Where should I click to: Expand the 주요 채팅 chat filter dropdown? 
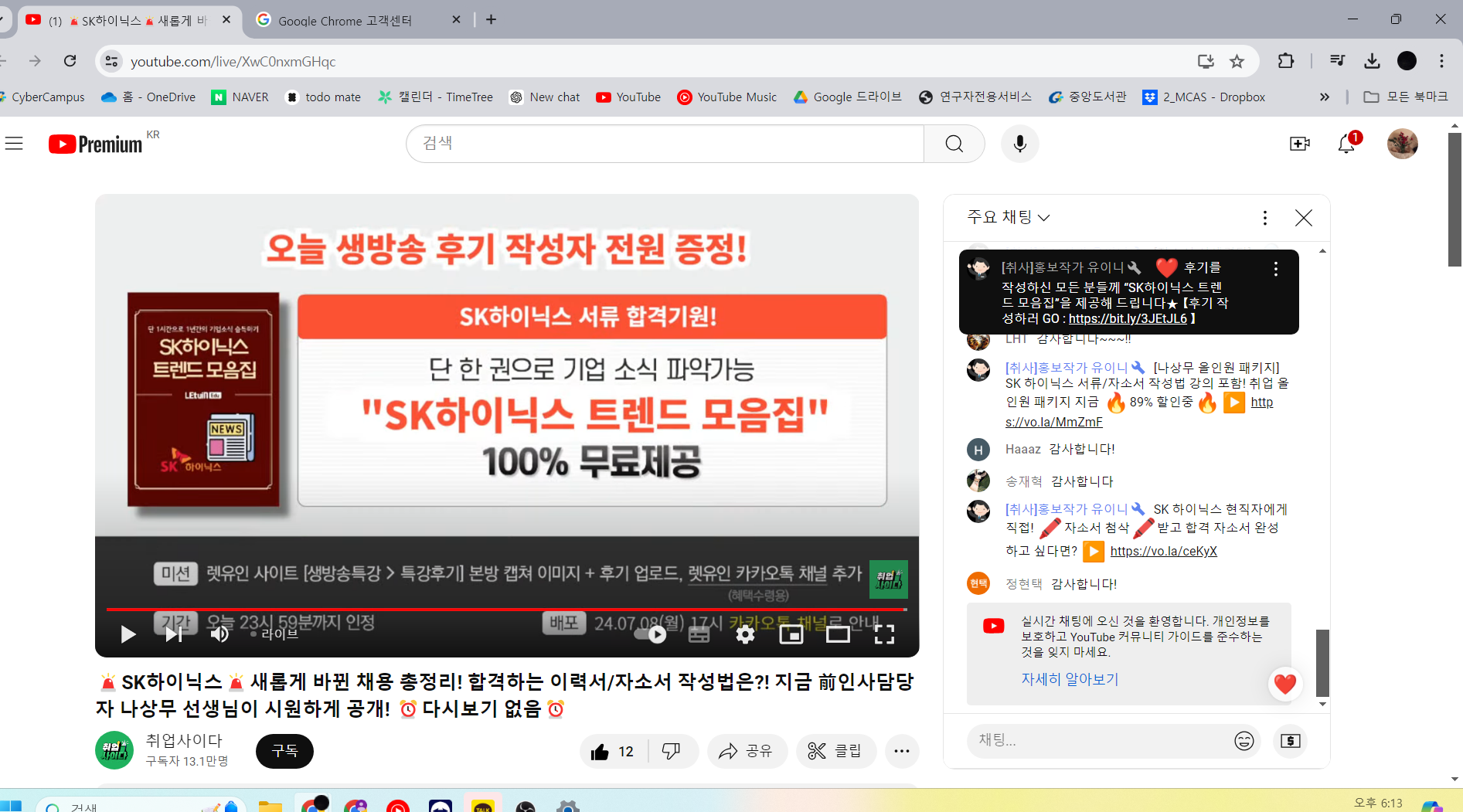click(x=1009, y=217)
